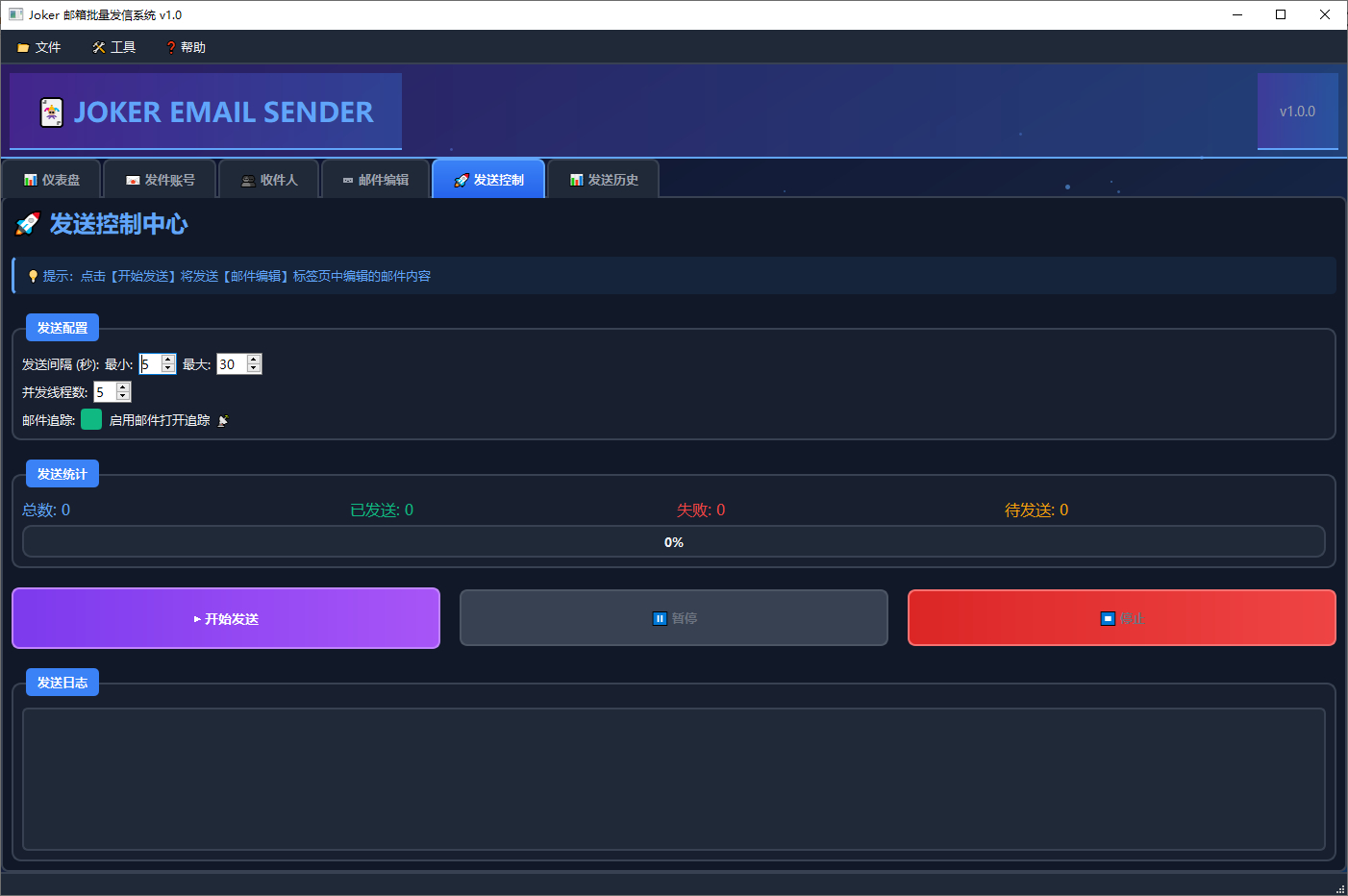Click the satellite dish icon after 启用邮件打开追踪

223,421
